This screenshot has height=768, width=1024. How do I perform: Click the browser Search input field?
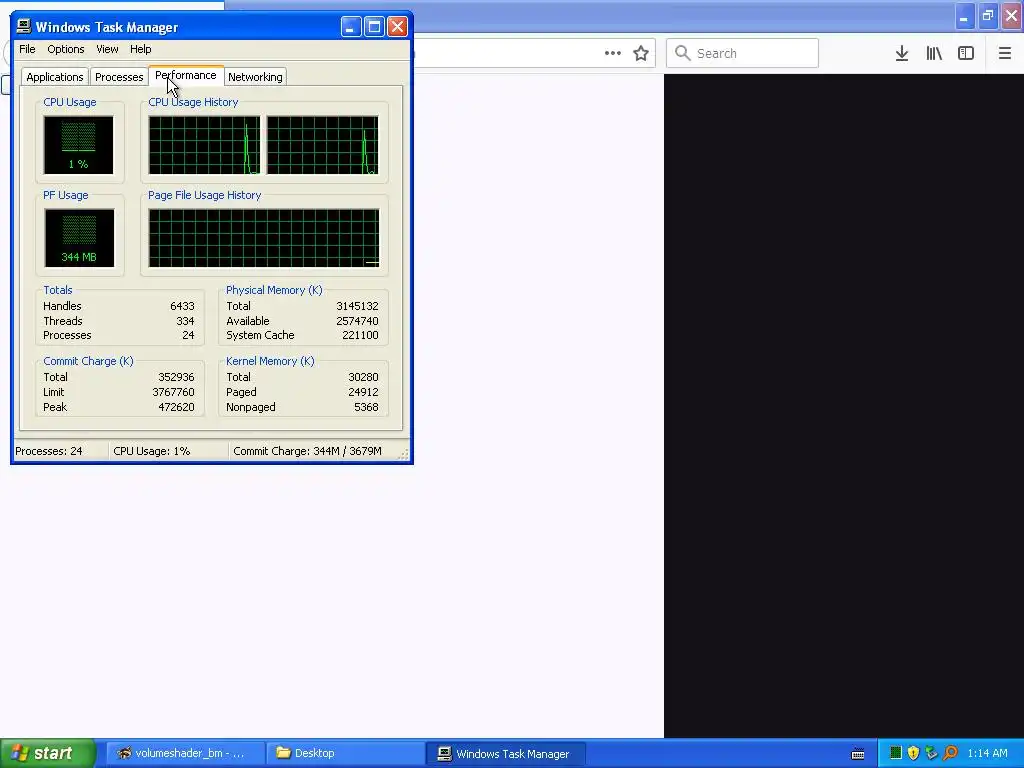pyautogui.click(x=743, y=53)
